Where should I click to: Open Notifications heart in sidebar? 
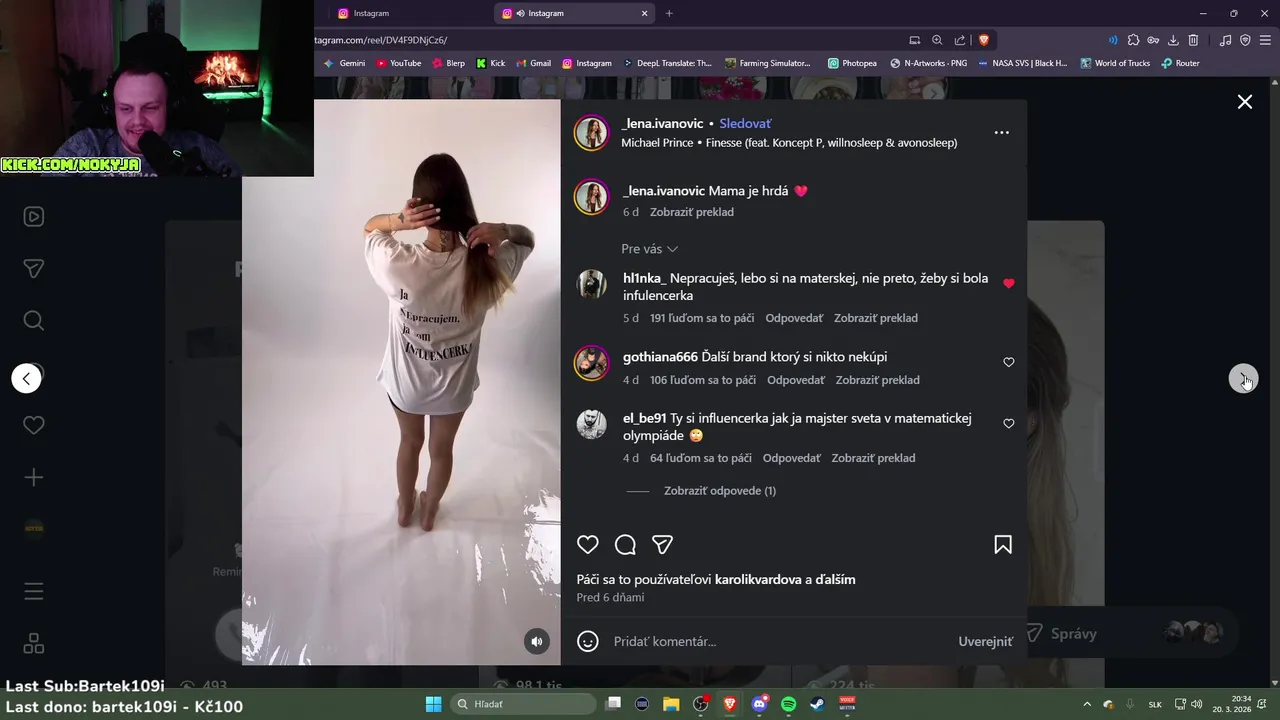click(x=34, y=425)
